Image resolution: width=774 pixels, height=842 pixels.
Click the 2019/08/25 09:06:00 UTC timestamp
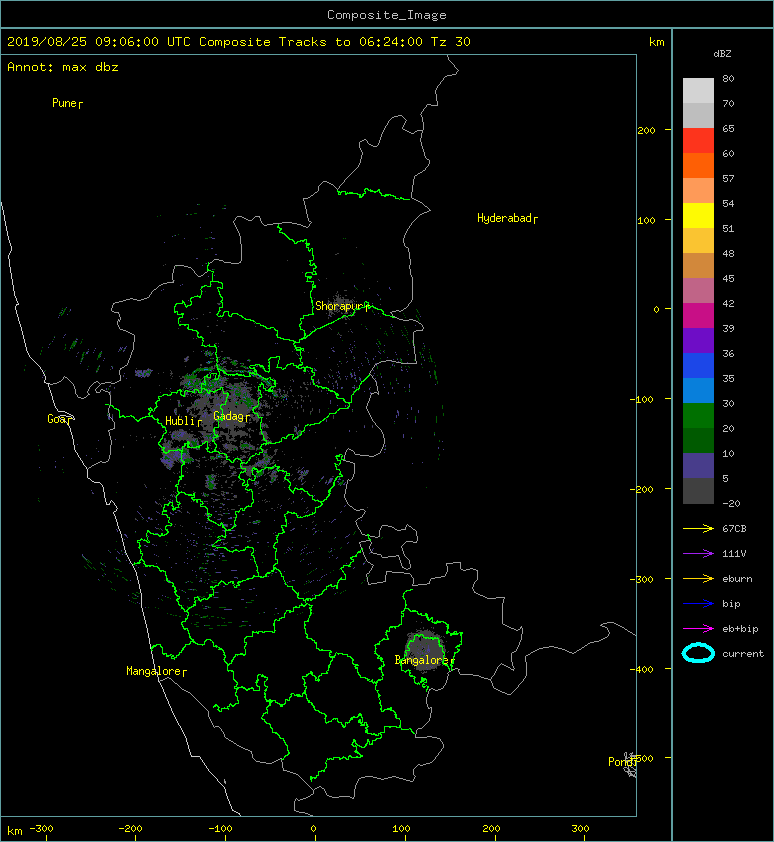(99, 42)
